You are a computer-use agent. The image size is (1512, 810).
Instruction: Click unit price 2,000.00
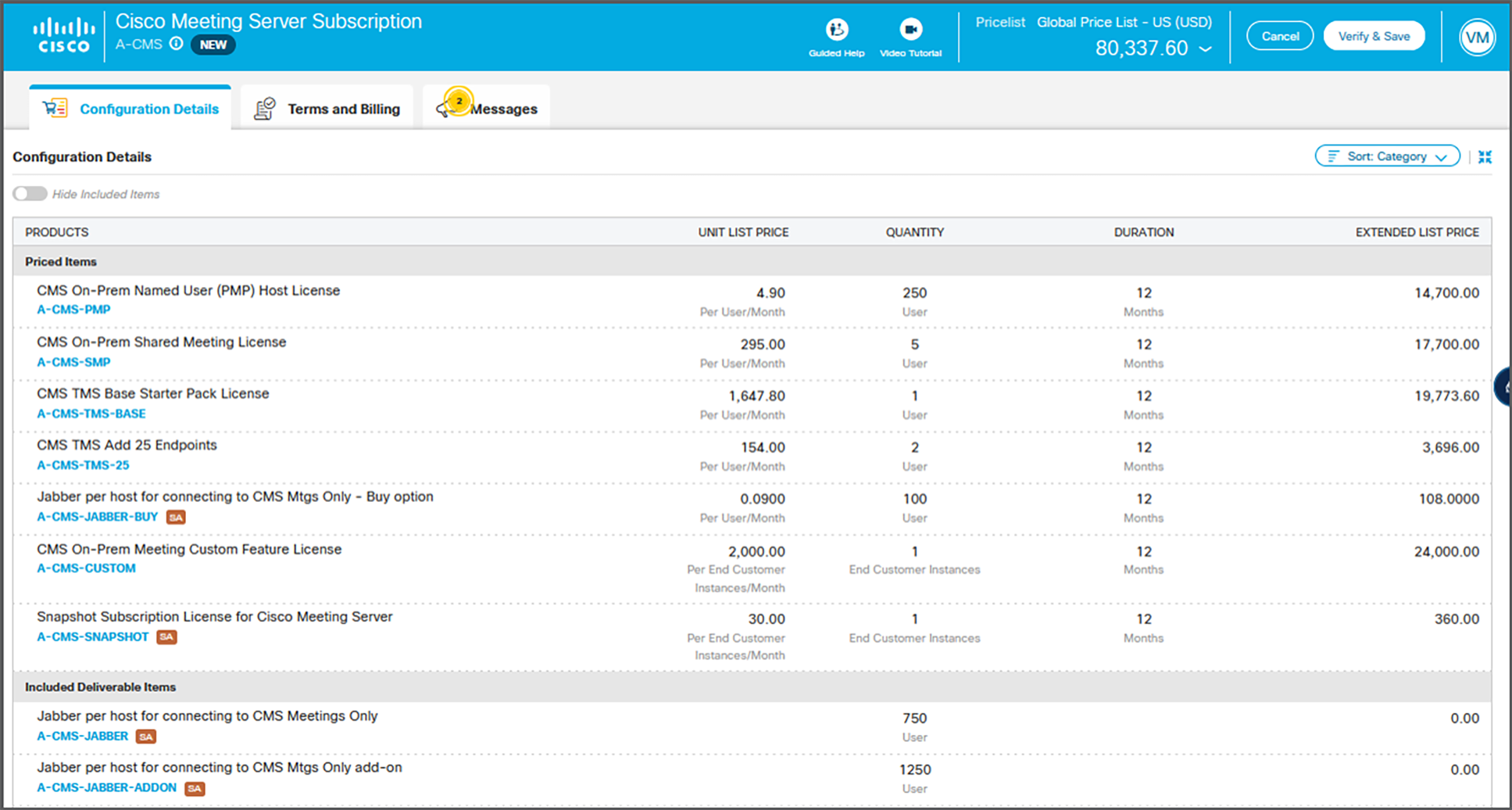756,552
